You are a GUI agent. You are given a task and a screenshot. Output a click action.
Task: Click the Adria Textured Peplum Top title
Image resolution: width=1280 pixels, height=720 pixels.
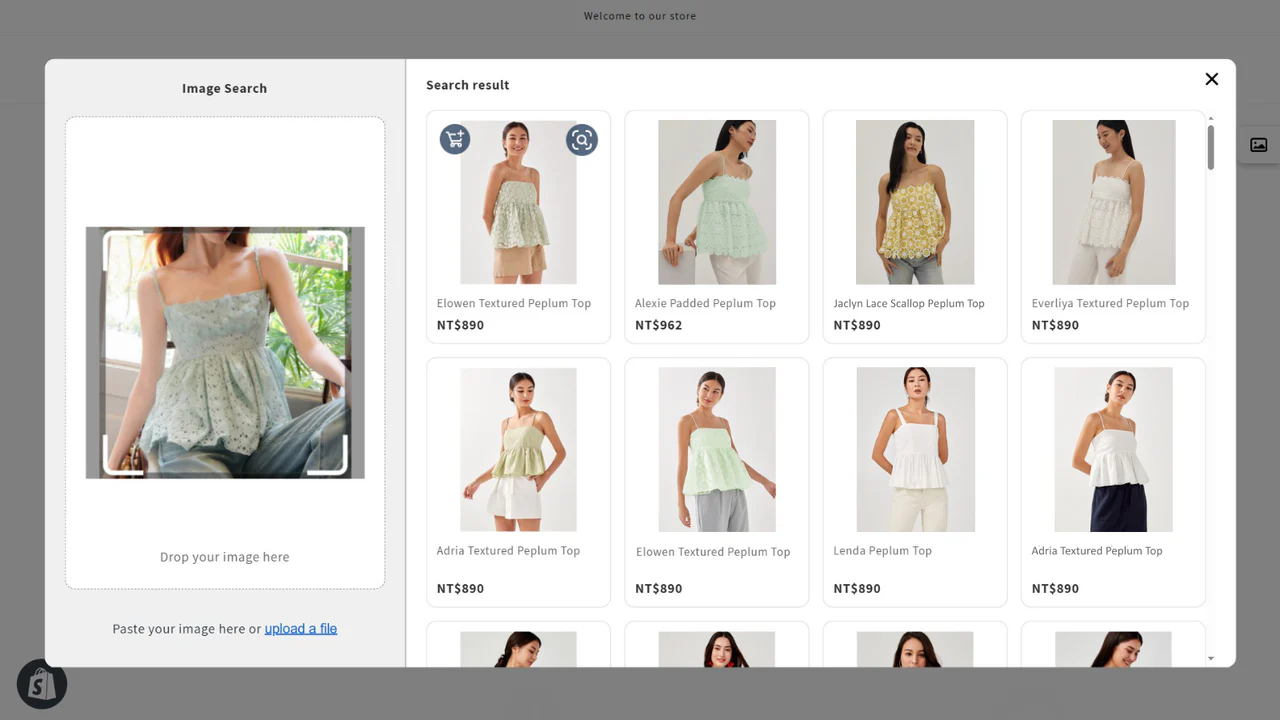[x=508, y=550]
